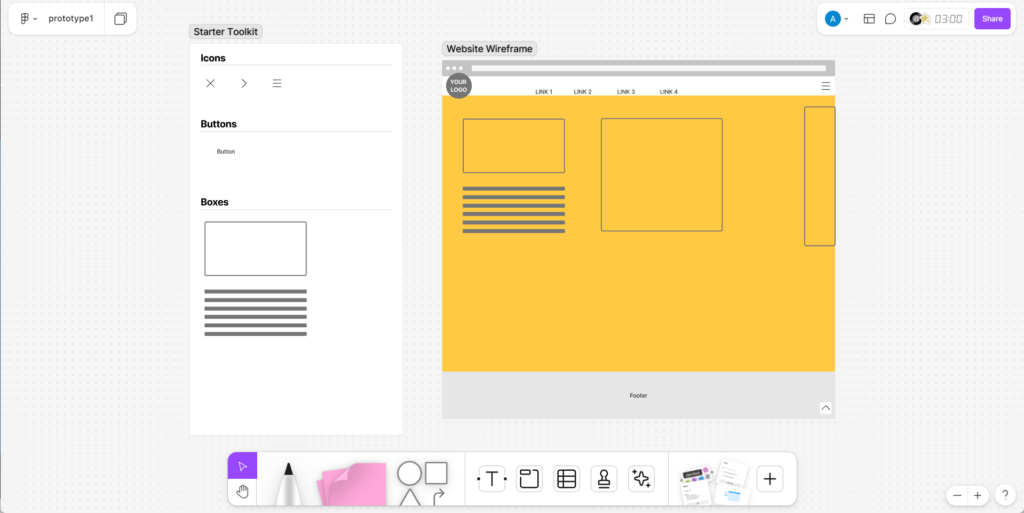The width and height of the screenshot is (1024, 513).
Task: Zoom out with the minus button
Action: 958,495
